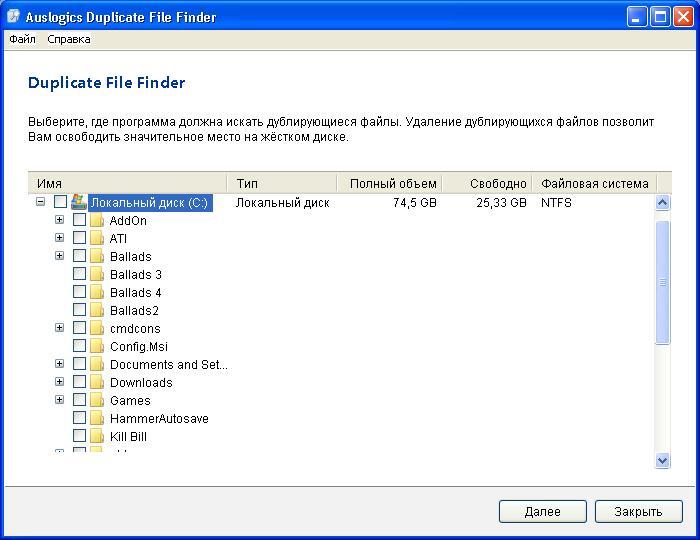Select the Ballads2 checkbox
This screenshot has height=540, width=700.
pos(79,310)
